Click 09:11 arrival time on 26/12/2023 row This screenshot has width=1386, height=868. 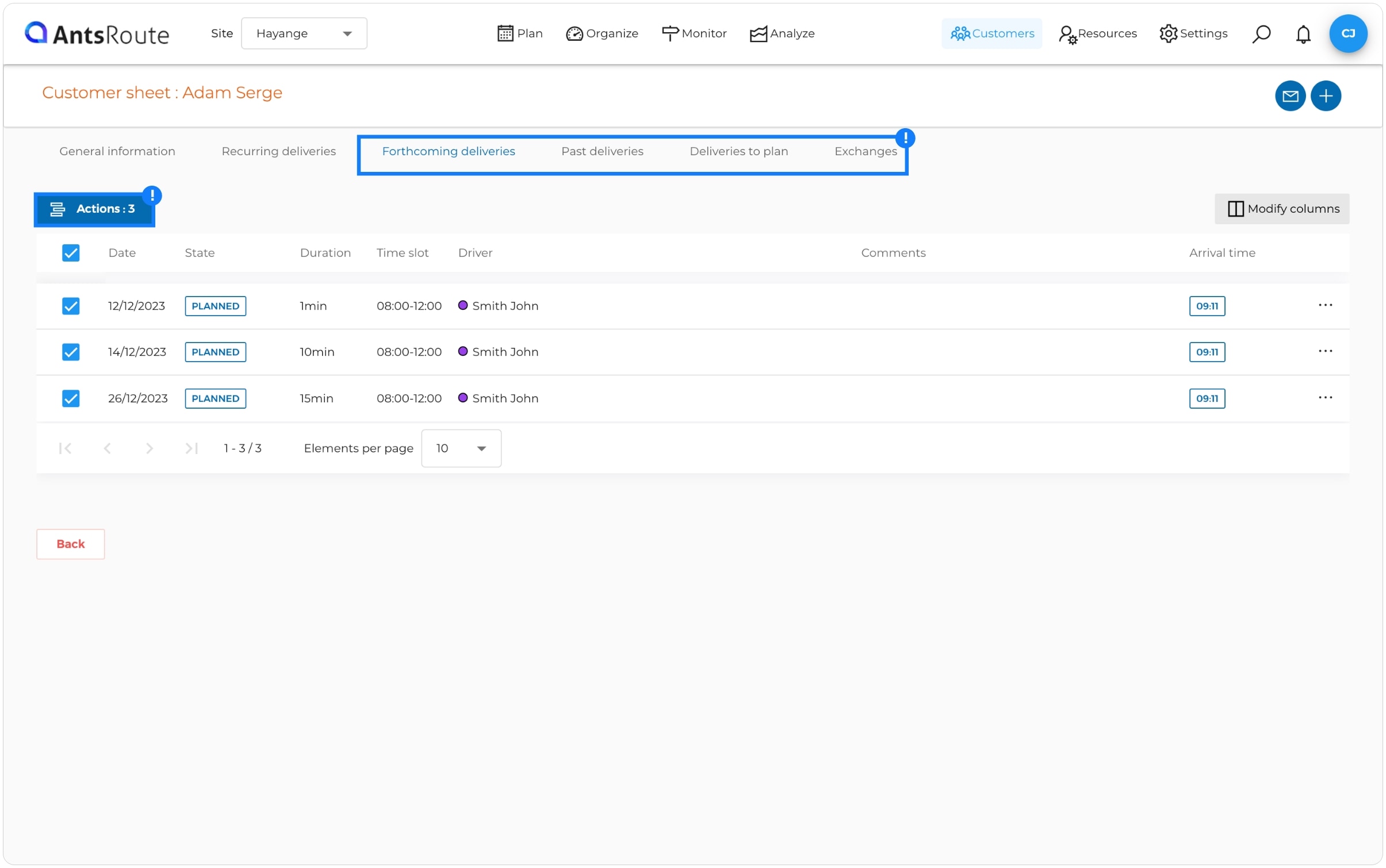(x=1207, y=398)
